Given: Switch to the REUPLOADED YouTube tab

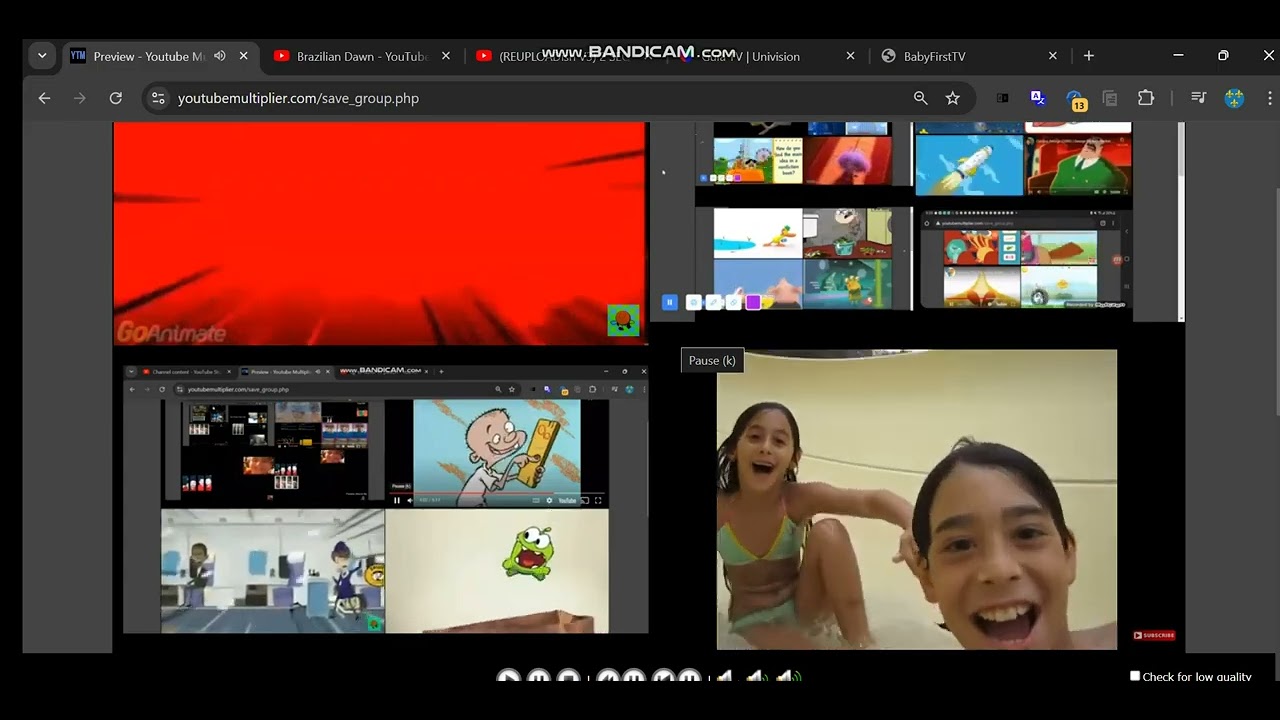Looking at the screenshot, I should (565, 56).
